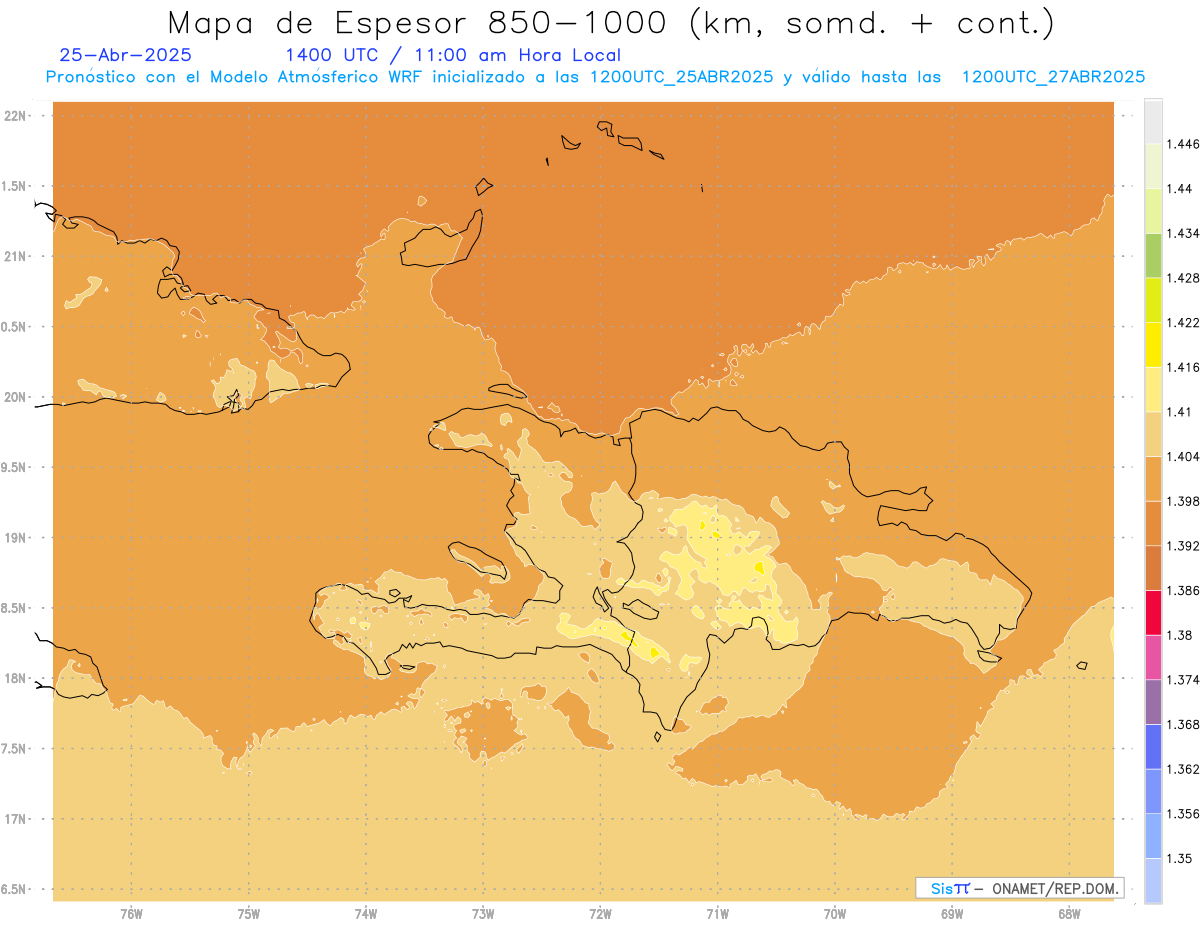Click the purple legend swatch between 1.368 and 1.374
Image resolution: width=1200 pixels, height=927 pixels.
click(1153, 702)
